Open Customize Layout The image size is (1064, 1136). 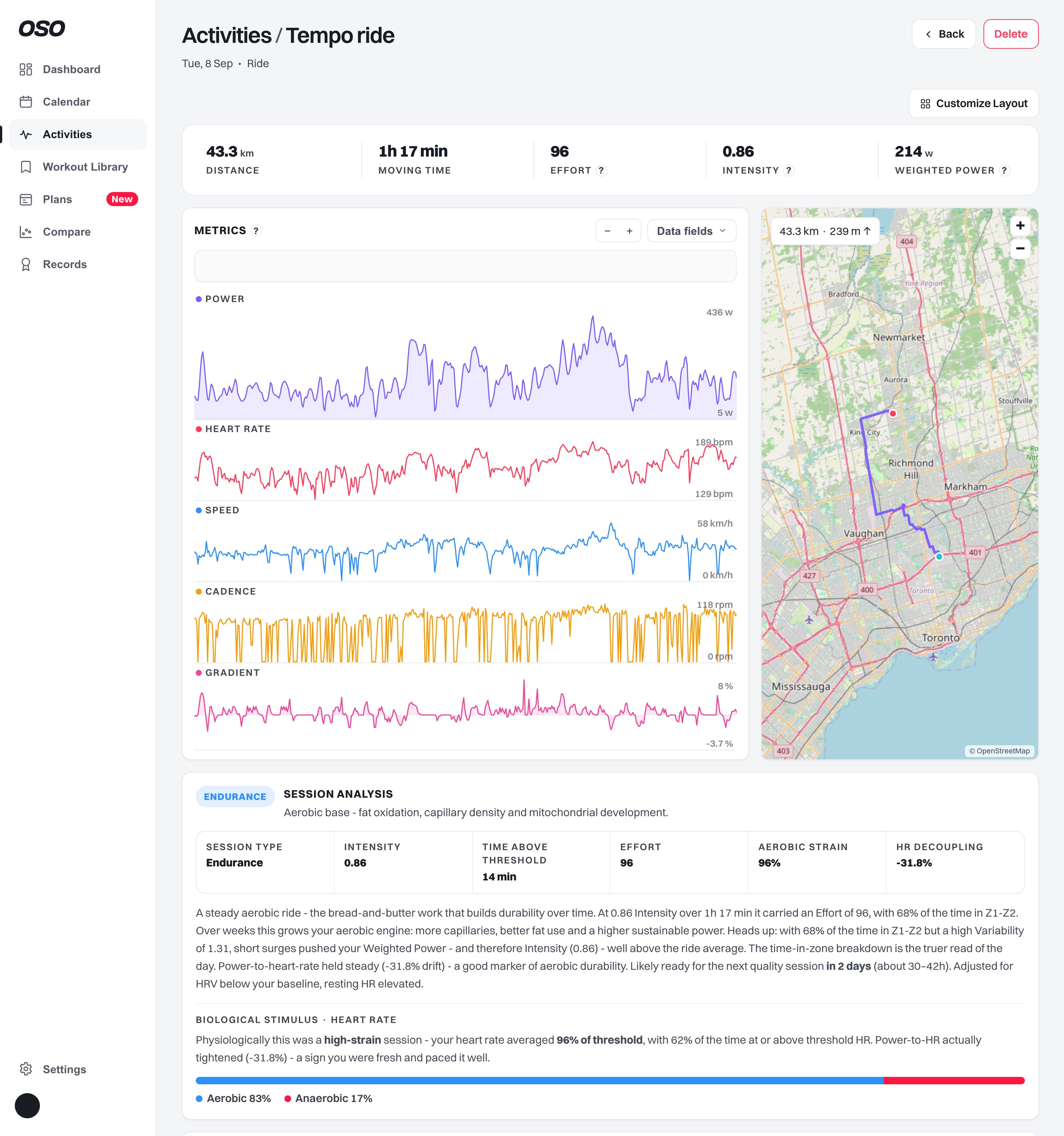(973, 103)
